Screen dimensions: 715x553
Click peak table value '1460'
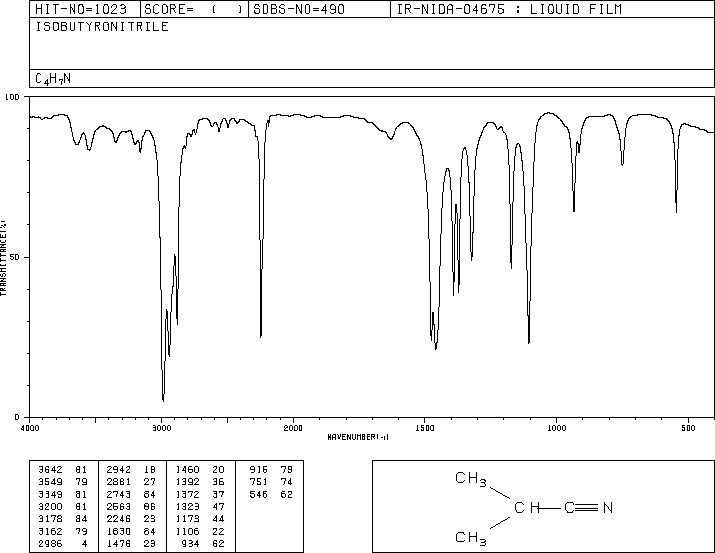pyautogui.click(x=187, y=470)
